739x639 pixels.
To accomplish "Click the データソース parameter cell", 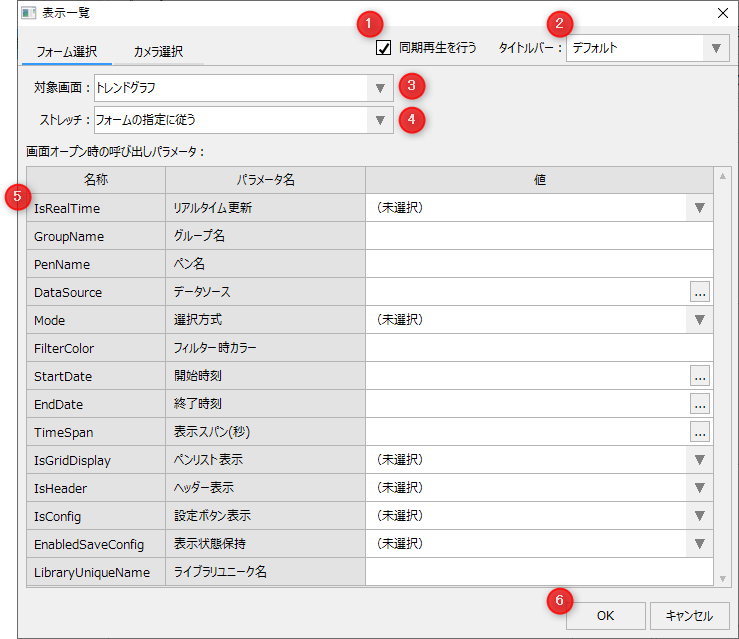I will pos(265,292).
